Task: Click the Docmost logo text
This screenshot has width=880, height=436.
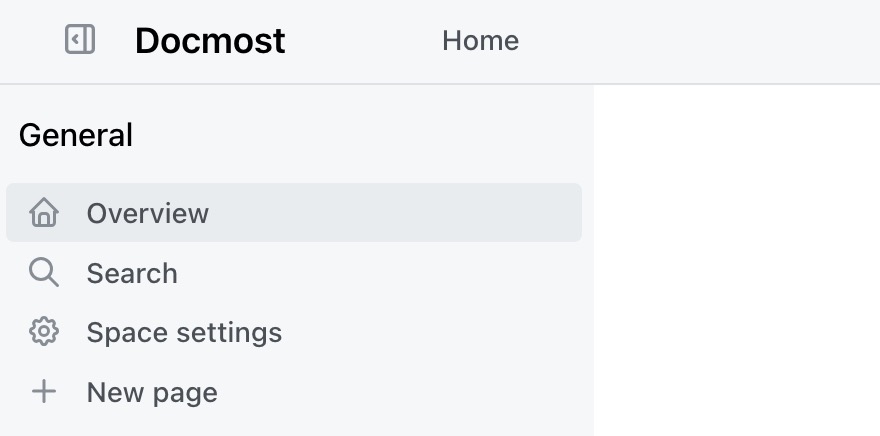Action: click(210, 41)
